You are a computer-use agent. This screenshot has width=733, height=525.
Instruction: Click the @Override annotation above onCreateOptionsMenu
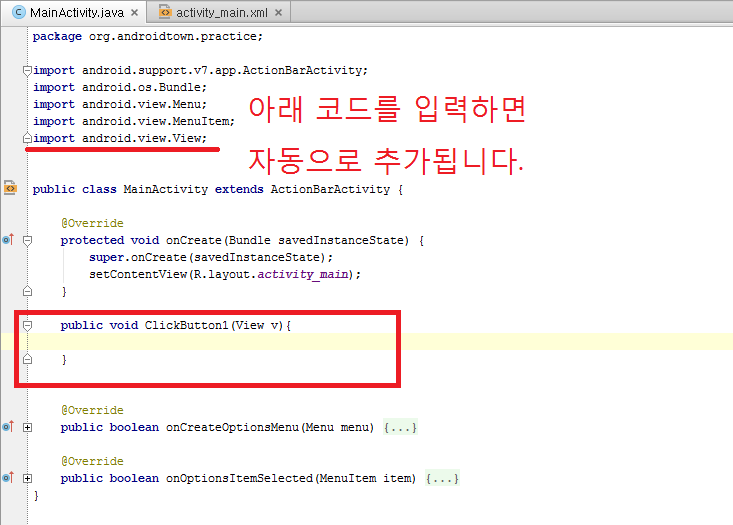(92, 410)
